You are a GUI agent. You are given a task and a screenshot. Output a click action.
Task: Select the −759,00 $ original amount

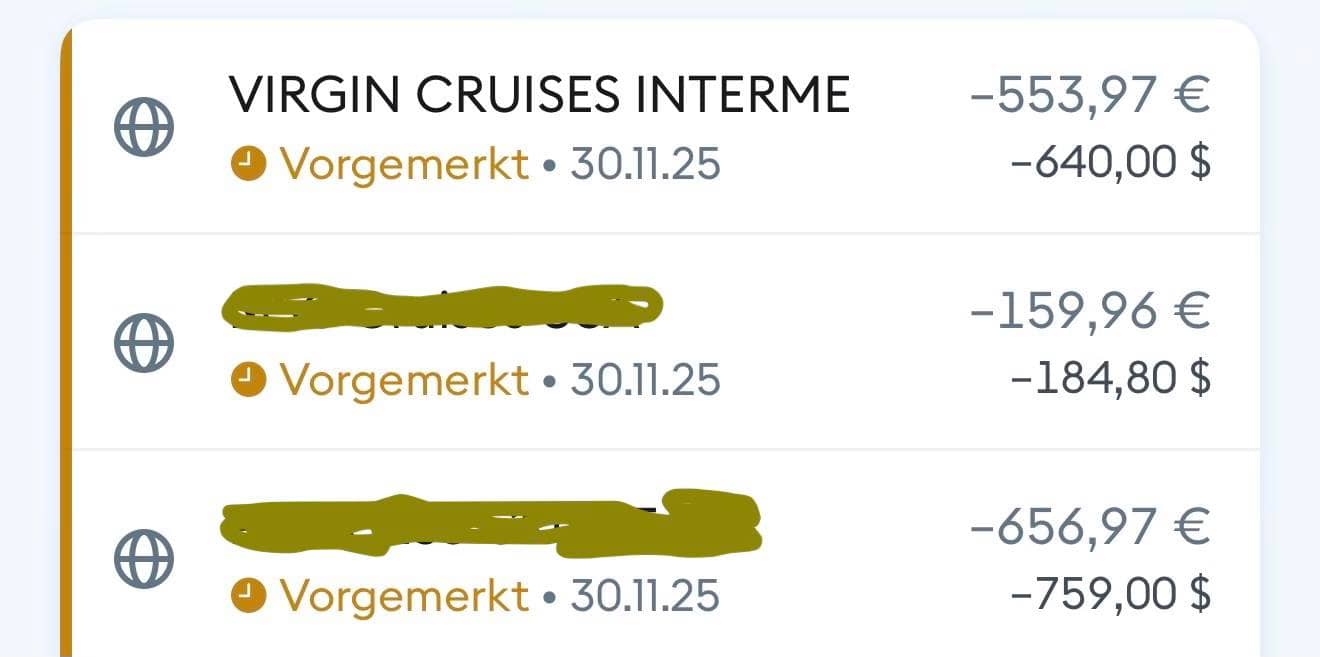[1111, 593]
